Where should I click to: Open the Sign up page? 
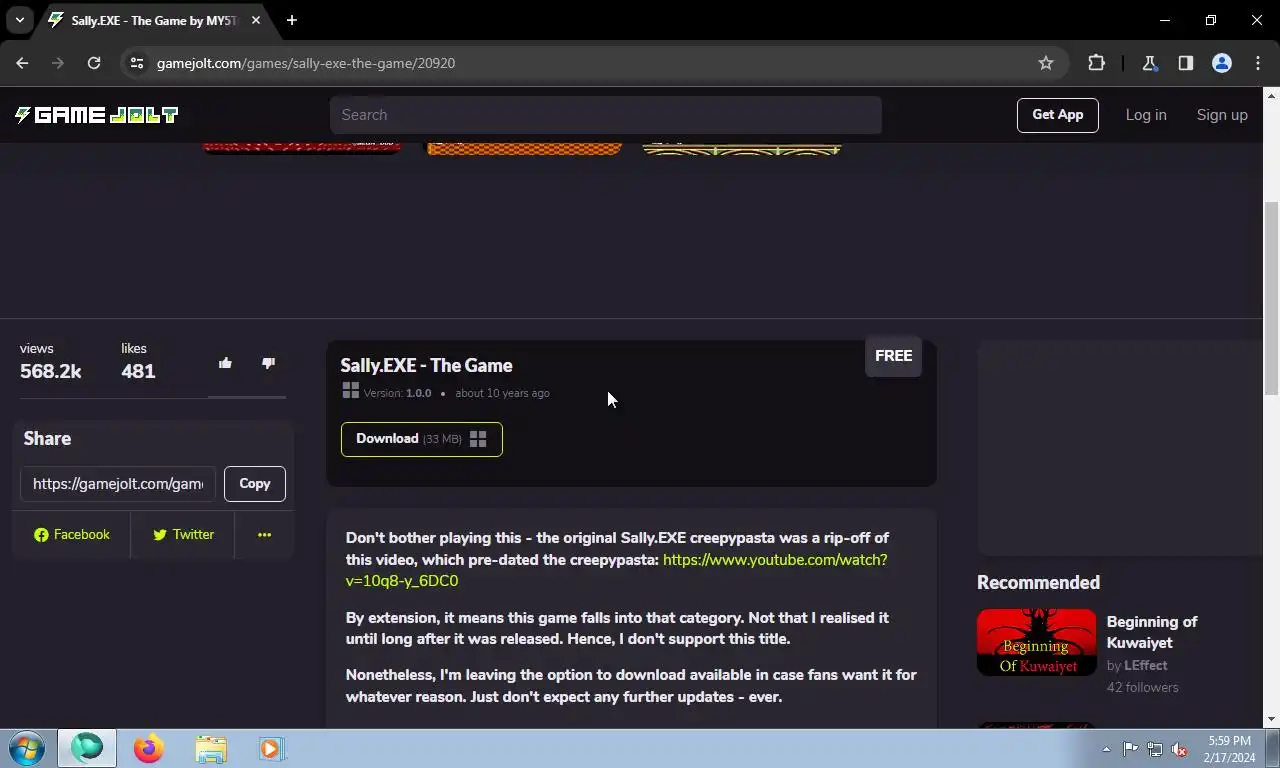(x=1222, y=115)
